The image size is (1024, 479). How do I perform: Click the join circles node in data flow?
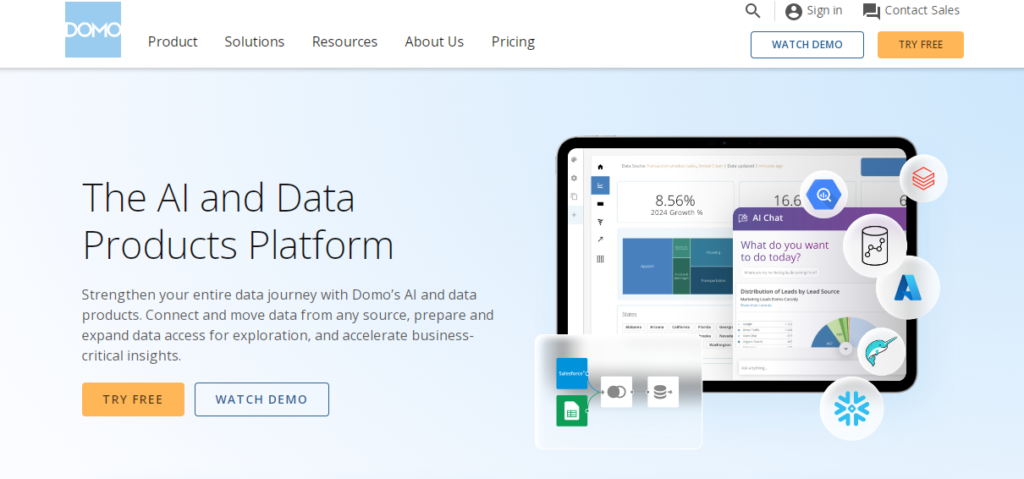coord(616,392)
